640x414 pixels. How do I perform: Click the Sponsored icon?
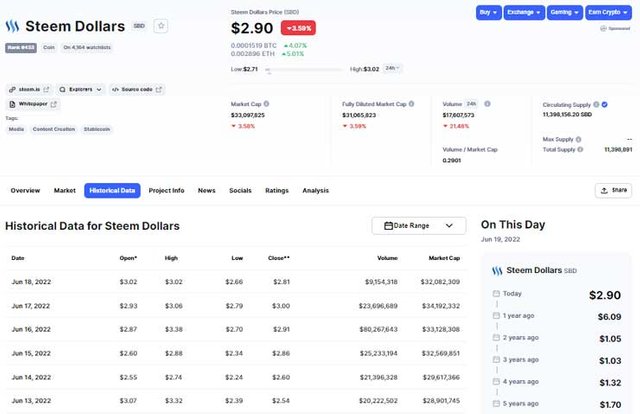[x=603, y=28]
